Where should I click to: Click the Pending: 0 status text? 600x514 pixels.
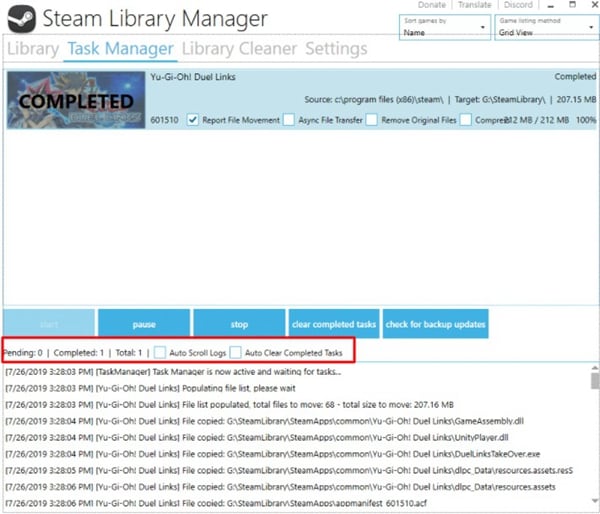[x=23, y=353]
